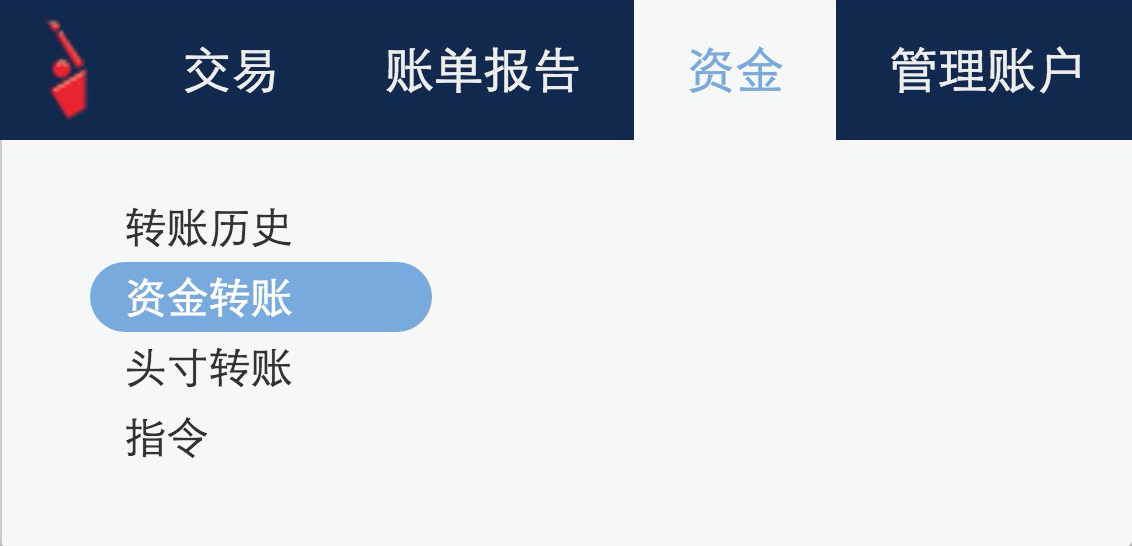
Task: Collapse the active 资金 menu tab
Action: pyautogui.click(x=735, y=70)
